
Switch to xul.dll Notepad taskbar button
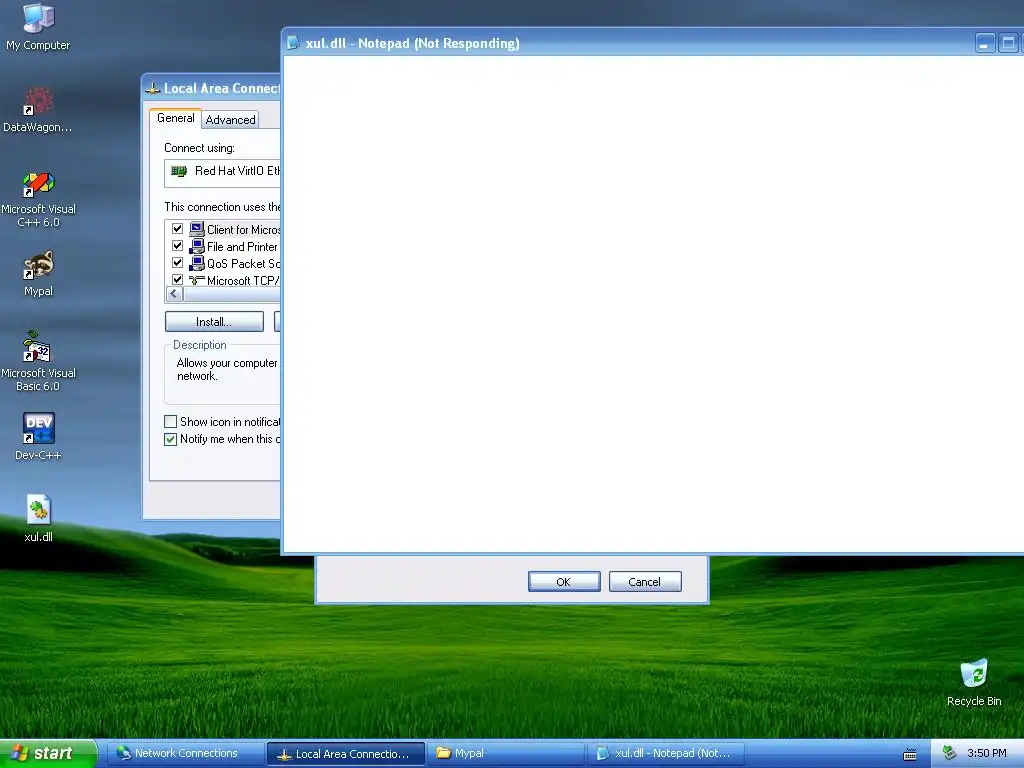point(665,754)
